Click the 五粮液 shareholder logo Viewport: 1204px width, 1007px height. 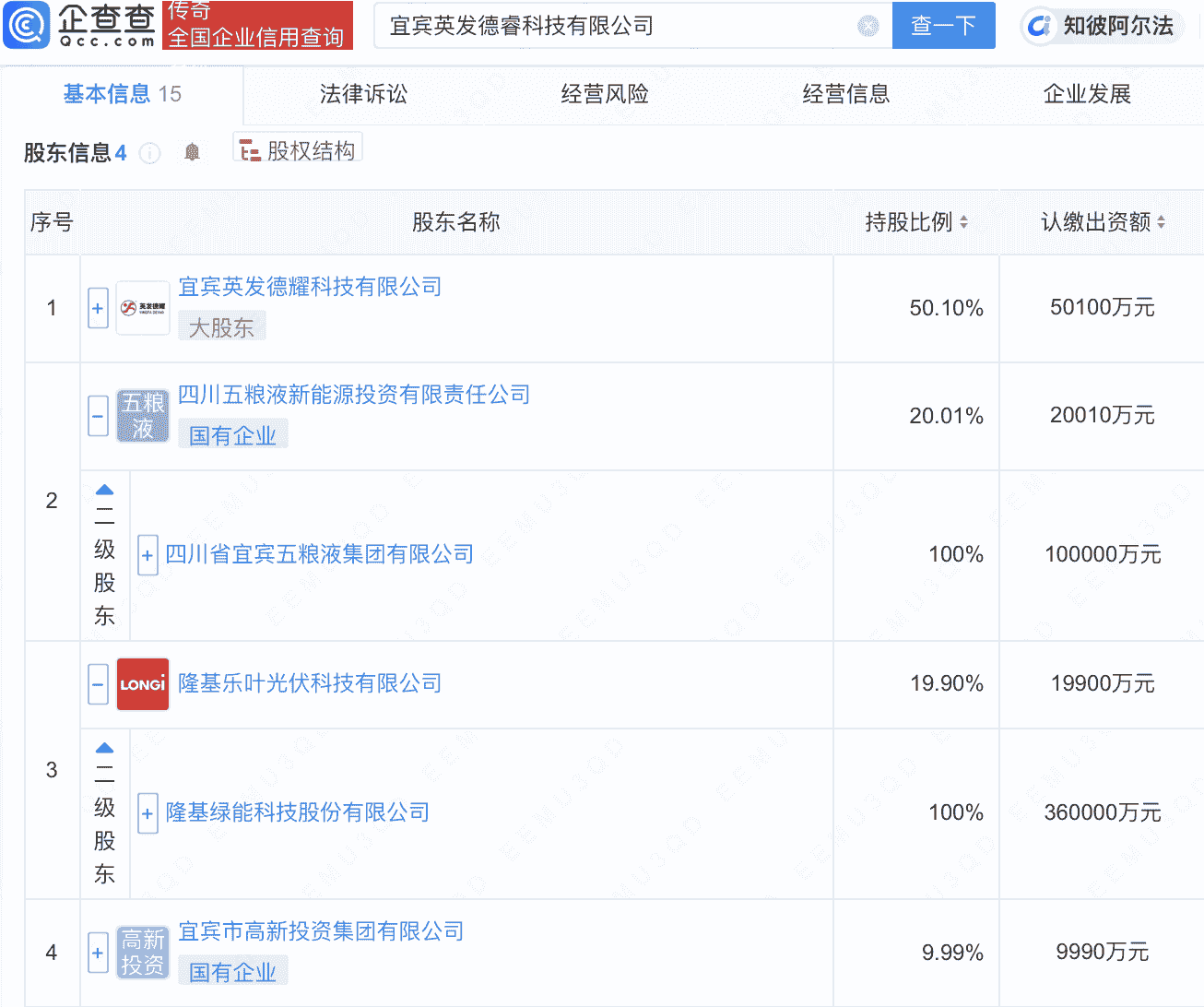143,416
